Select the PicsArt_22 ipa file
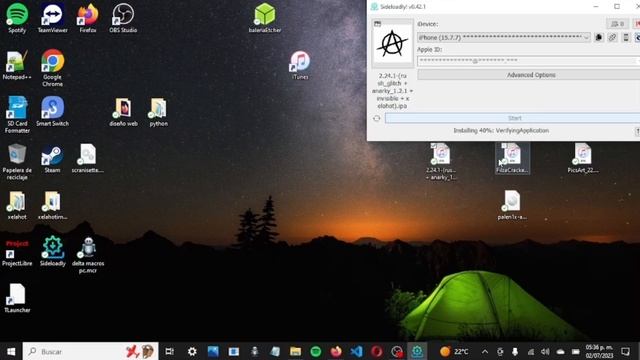Image resolution: width=640 pixels, height=360 pixels. [583, 158]
